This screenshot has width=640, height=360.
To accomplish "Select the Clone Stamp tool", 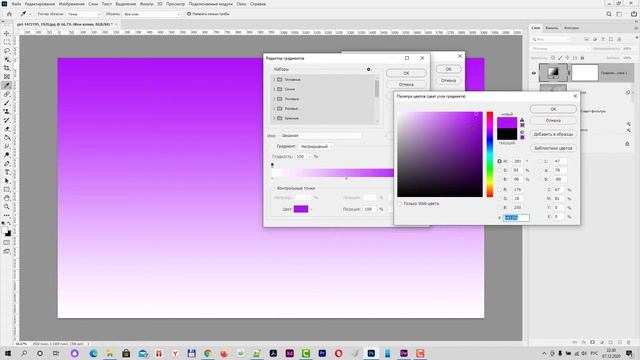I will [x=7, y=111].
